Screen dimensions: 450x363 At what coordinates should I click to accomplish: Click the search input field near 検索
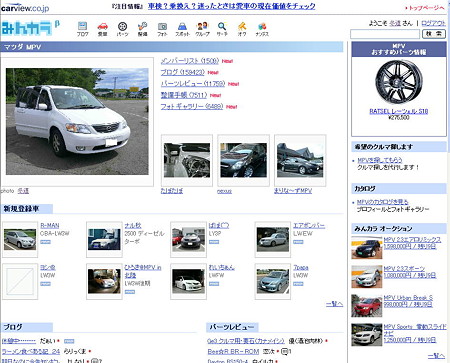(x=385, y=34)
